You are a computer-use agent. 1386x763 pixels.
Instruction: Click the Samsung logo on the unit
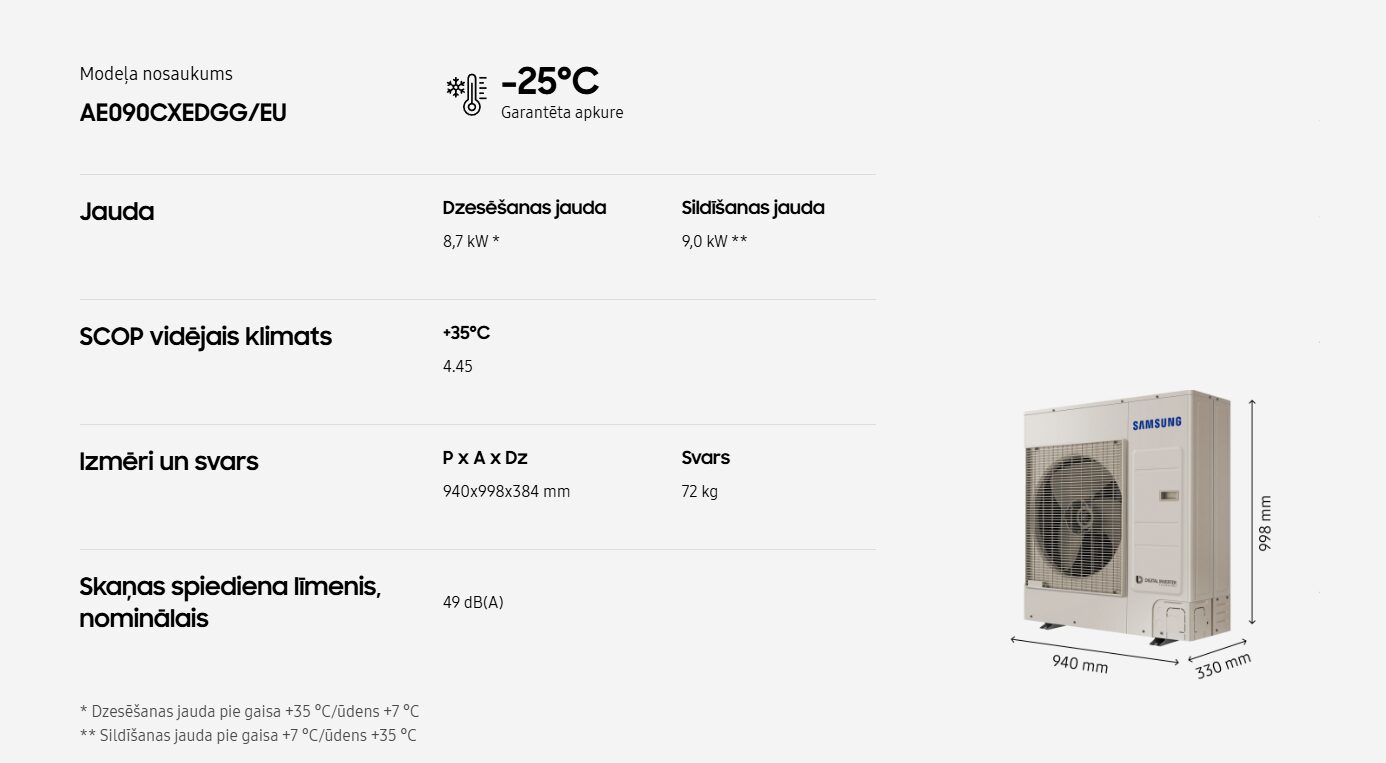[x=1157, y=424]
